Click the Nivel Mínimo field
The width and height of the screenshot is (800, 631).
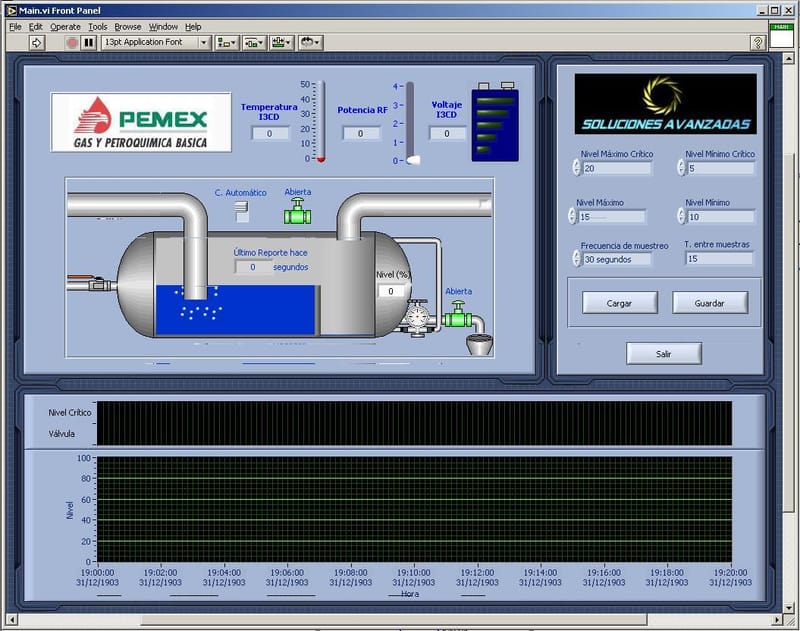[x=721, y=217]
